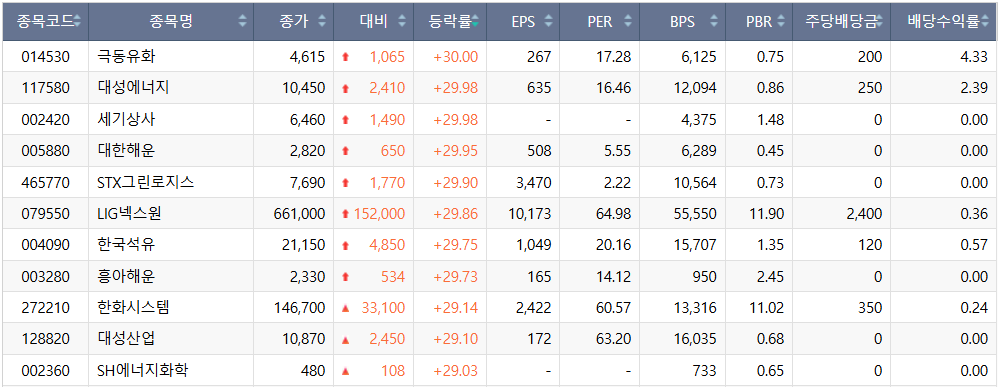Sort by 주당배당금 column sort arrows
Viewport: 998px width, 387px height.
coord(879,22)
